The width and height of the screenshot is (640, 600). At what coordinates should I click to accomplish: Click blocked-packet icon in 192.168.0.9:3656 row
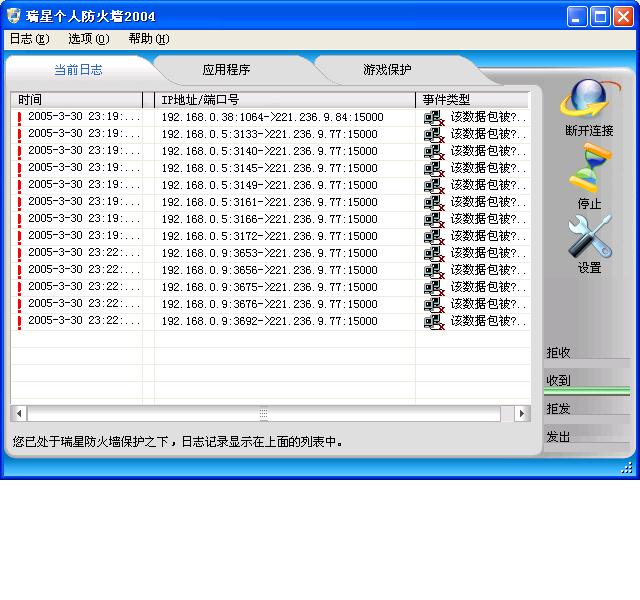[434, 271]
